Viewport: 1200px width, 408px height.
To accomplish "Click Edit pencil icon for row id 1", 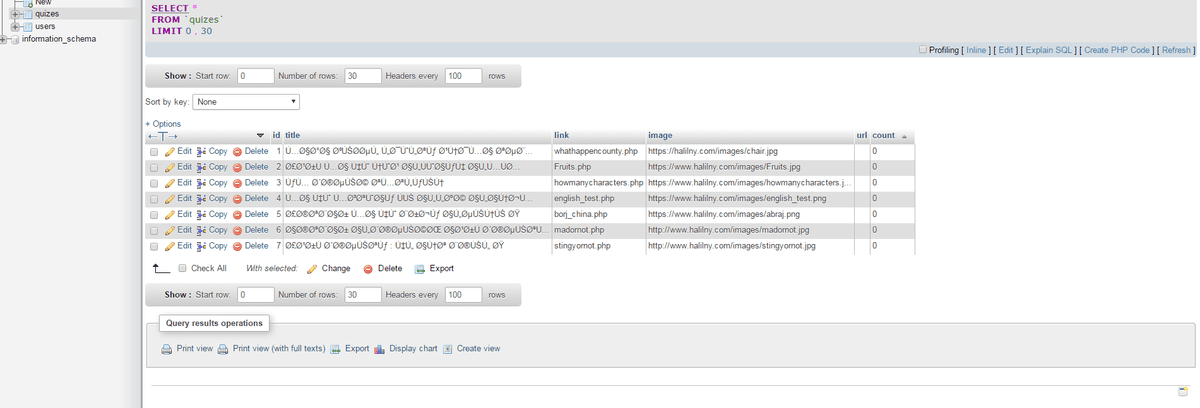I will tap(170, 151).
